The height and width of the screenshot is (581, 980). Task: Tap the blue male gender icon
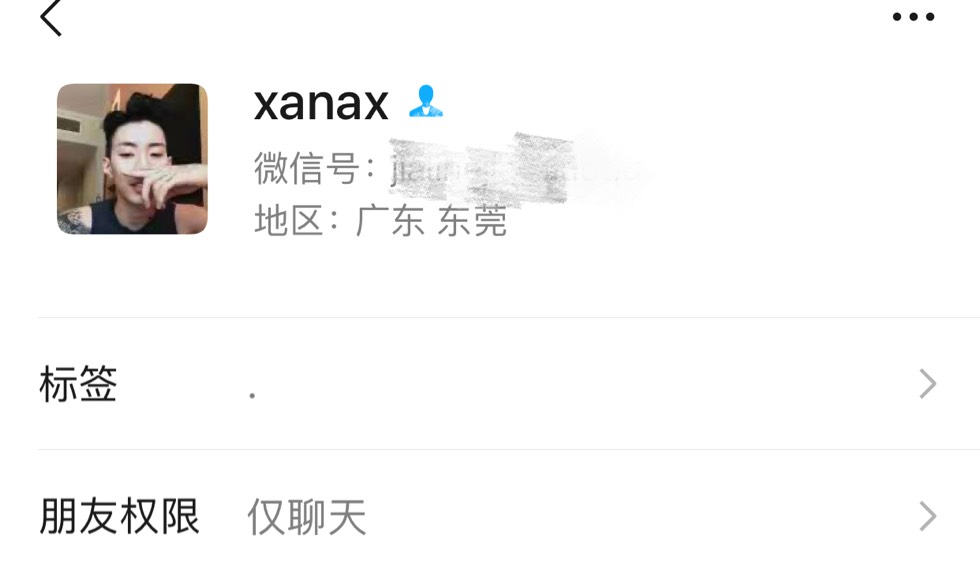[426, 101]
